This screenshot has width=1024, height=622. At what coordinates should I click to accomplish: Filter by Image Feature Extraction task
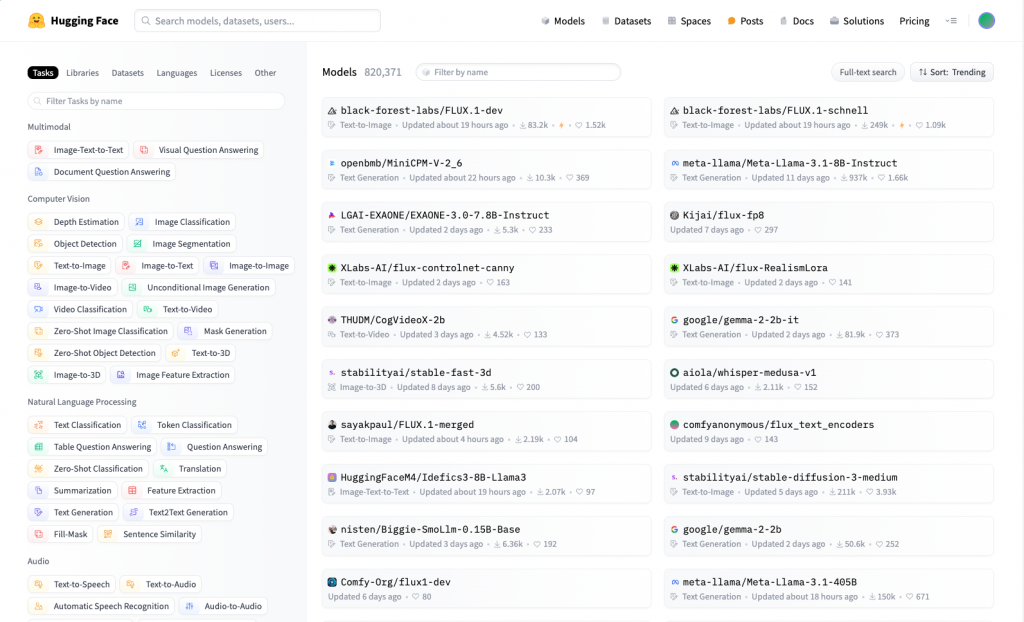[x=172, y=375]
